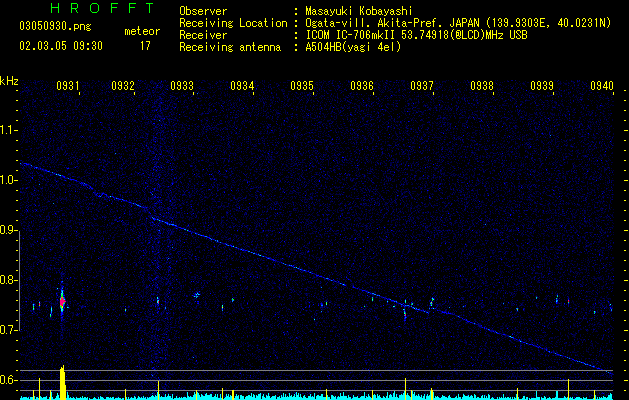The image size is (629, 400).
Task: Click the 0.7 kHz axis label
Action: pos(9,330)
